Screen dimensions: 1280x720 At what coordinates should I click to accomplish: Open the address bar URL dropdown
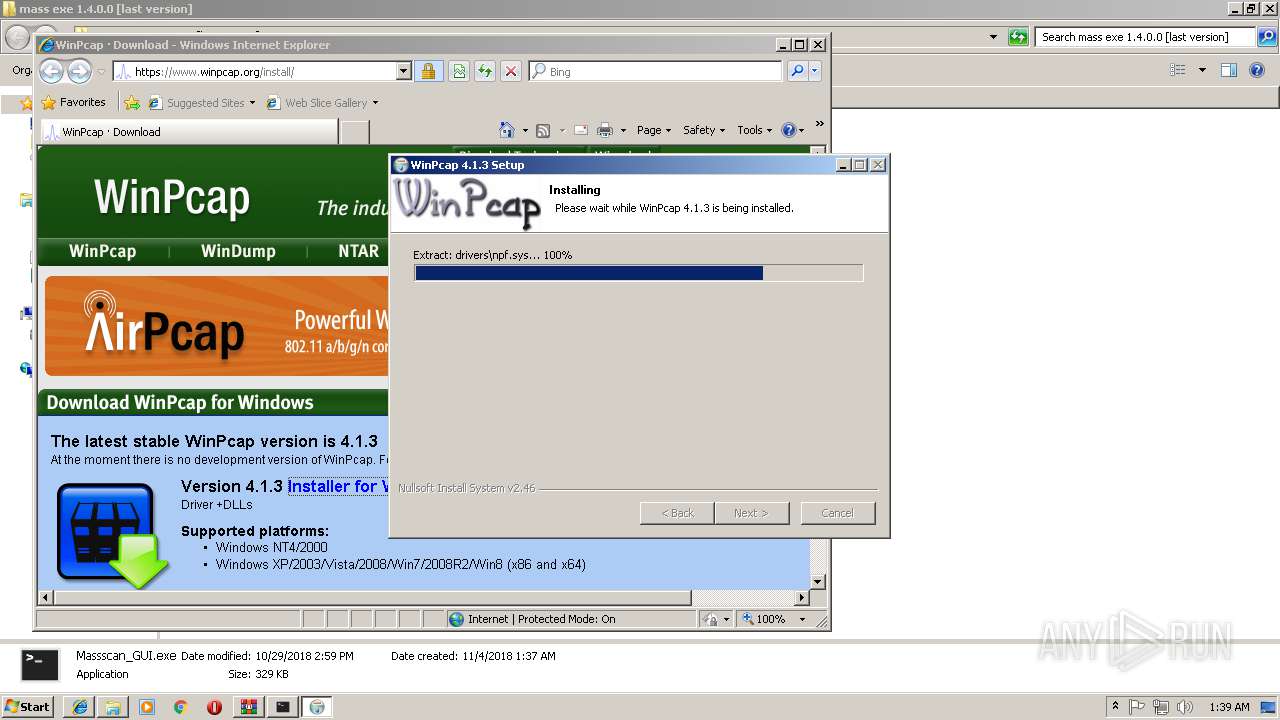click(x=404, y=71)
